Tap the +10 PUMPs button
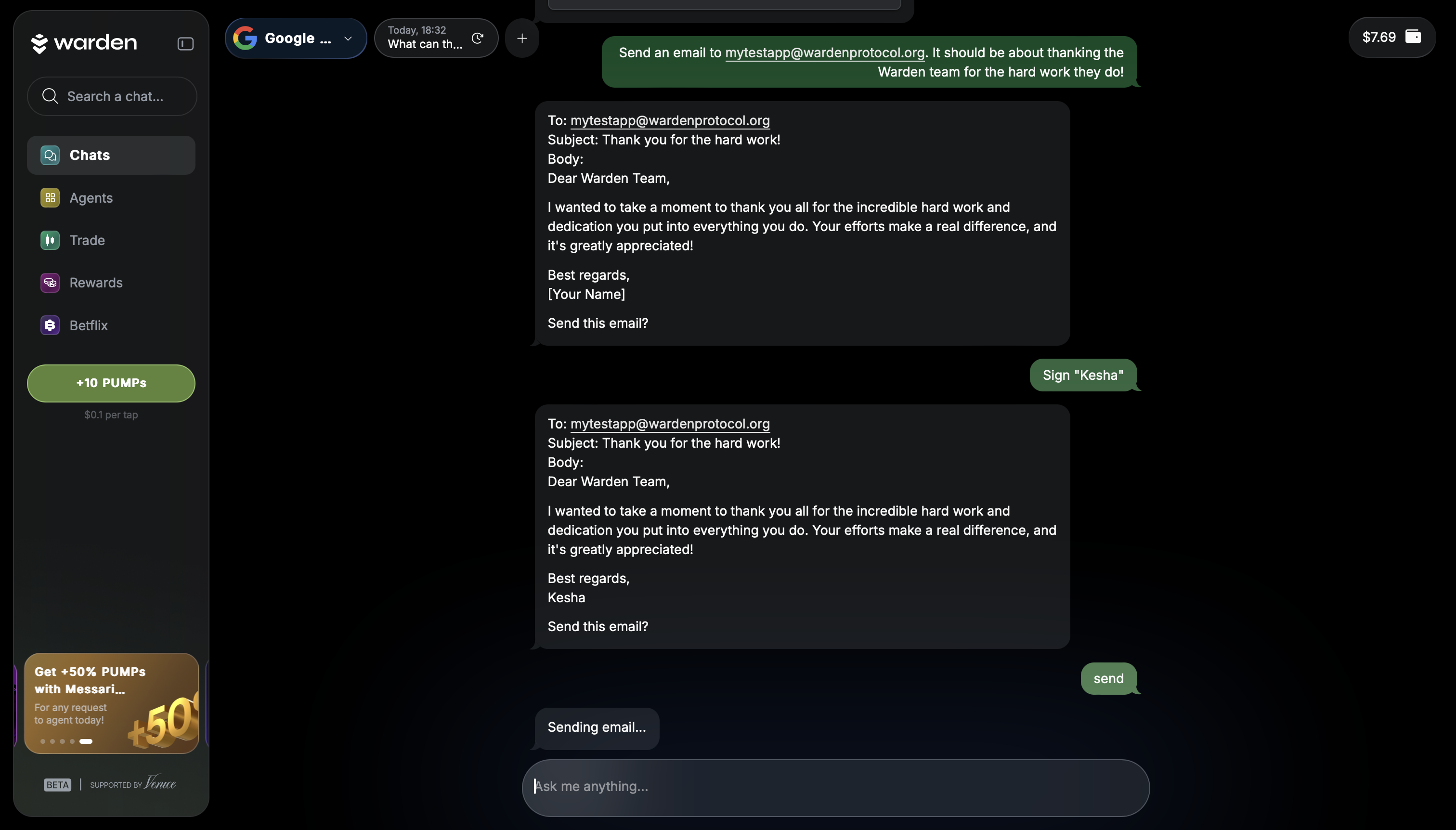 coord(111,383)
